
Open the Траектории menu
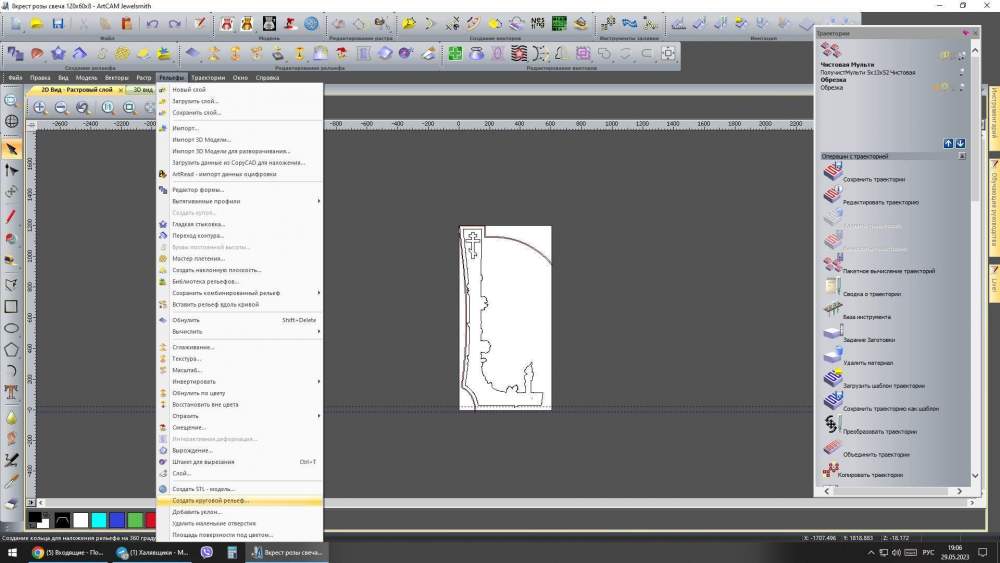coord(208,77)
